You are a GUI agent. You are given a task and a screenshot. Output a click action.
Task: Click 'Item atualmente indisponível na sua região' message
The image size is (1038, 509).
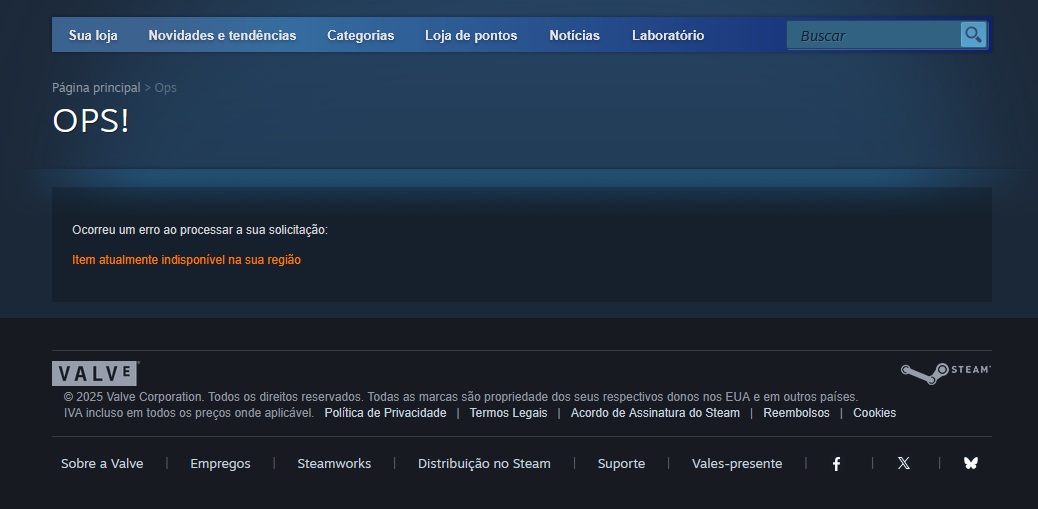tap(187, 260)
